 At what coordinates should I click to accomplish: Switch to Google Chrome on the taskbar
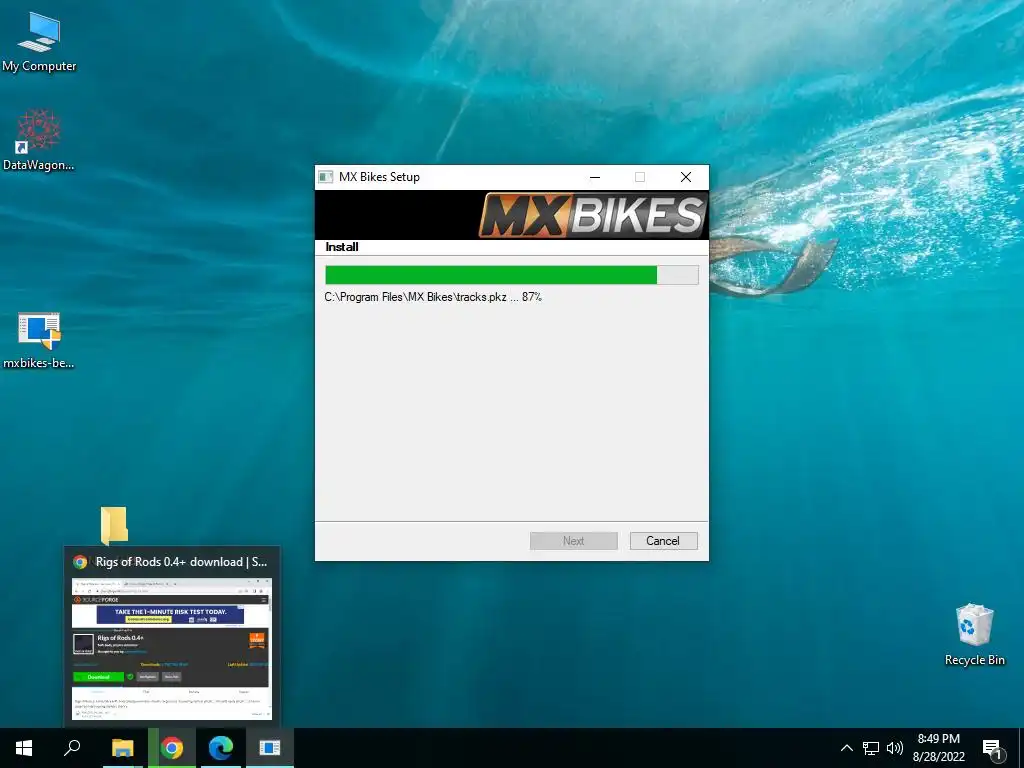pos(172,748)
